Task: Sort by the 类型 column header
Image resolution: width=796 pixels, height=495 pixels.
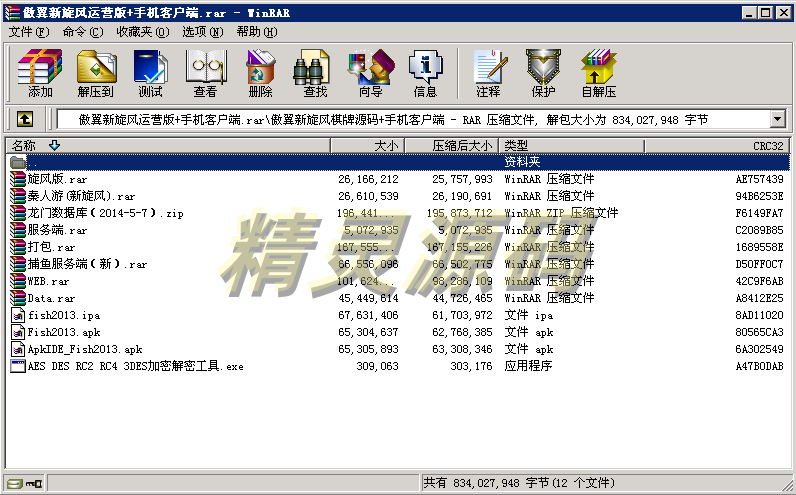Action: tap(572, 146)
